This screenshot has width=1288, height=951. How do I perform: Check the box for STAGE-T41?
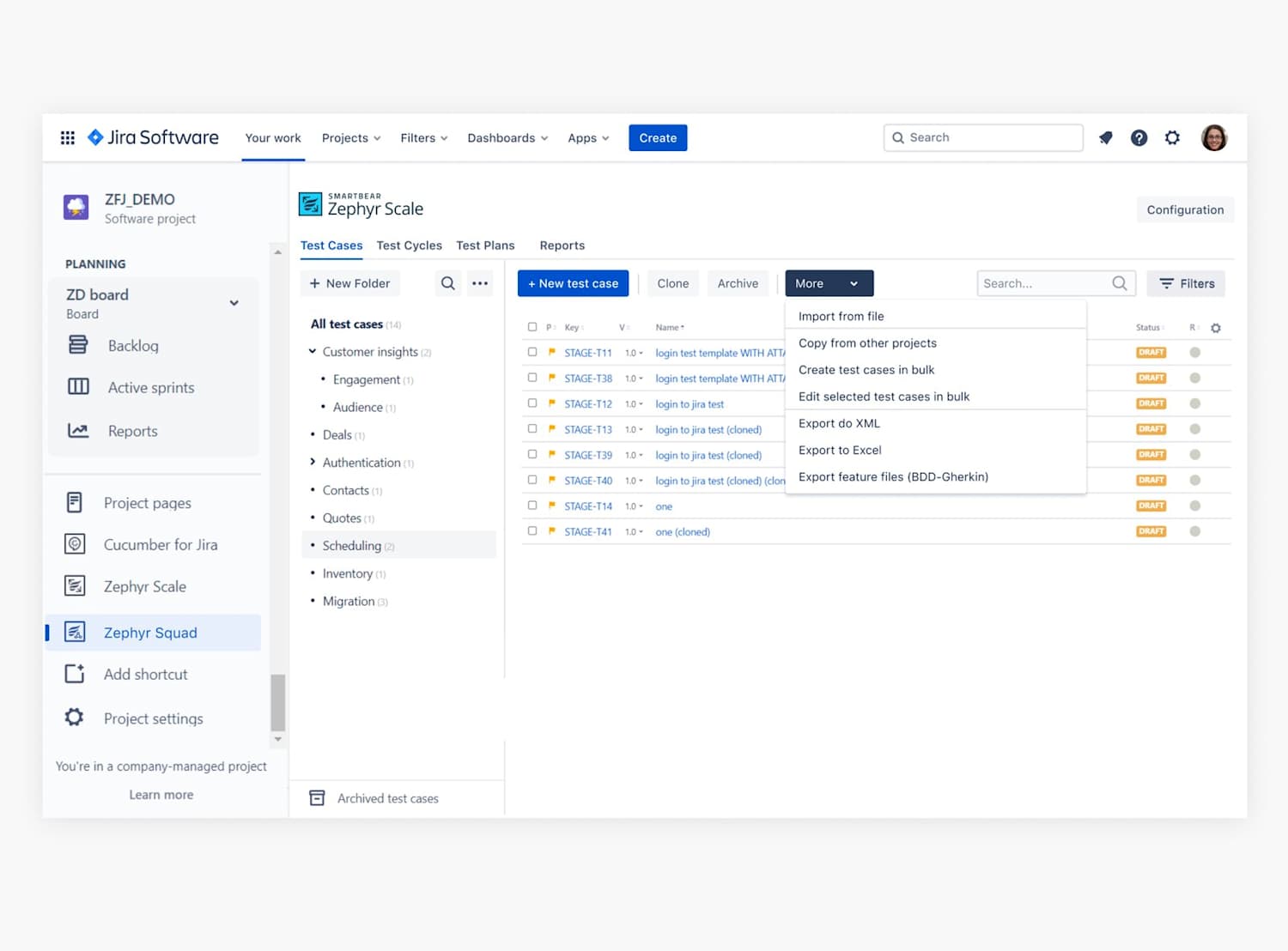[532, 531]
